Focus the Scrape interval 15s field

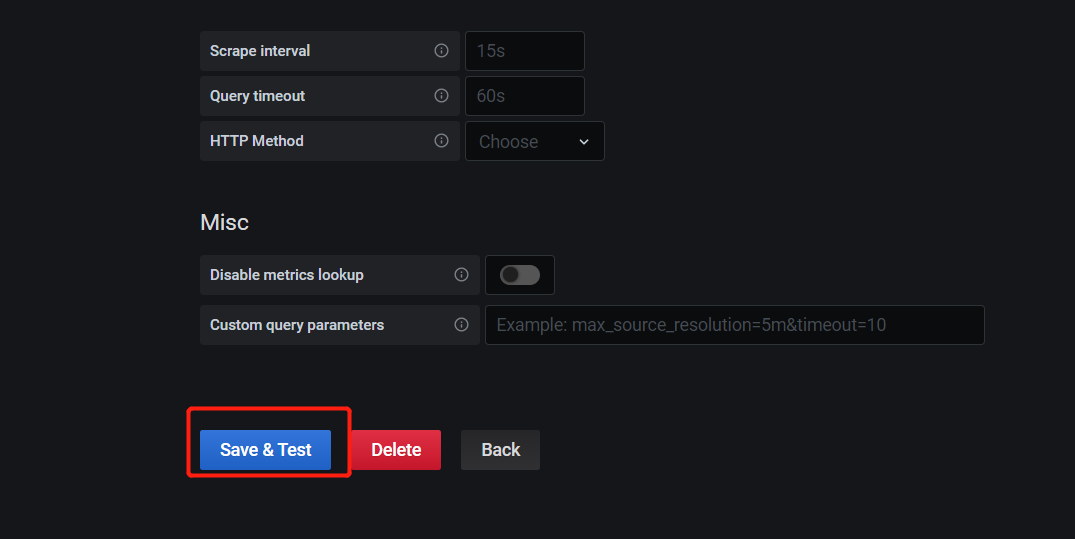point(525,51)
